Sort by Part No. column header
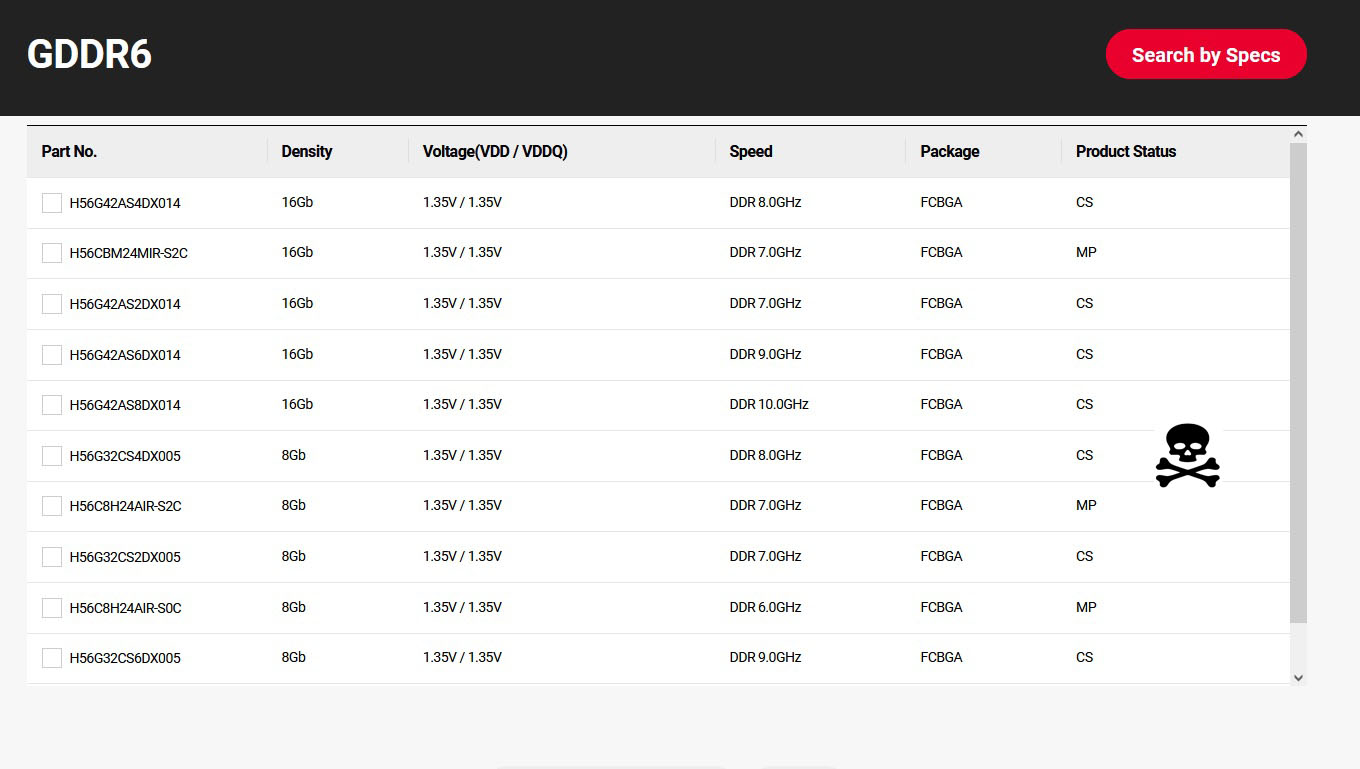The image size is (1360, 769). tap(69, 152)
